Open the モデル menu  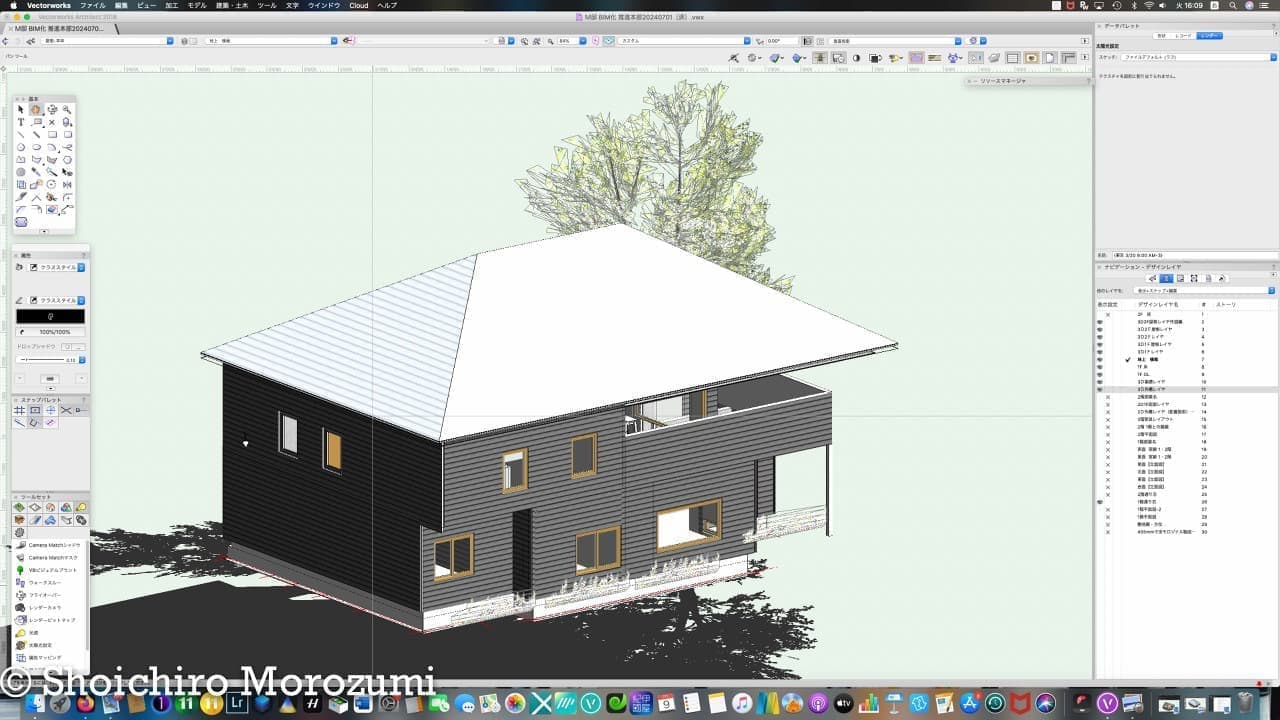[x=197, y=5]
